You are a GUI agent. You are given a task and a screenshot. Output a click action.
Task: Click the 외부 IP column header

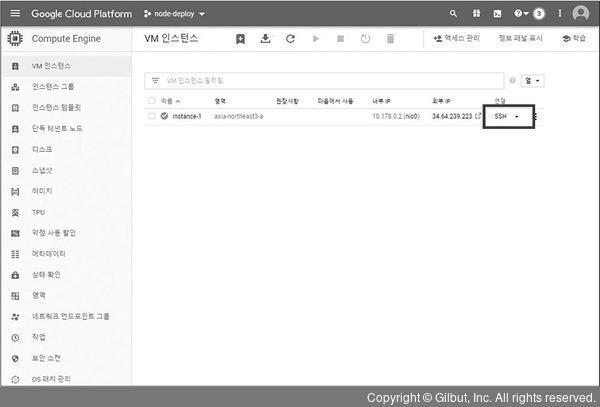click(441, 101)
